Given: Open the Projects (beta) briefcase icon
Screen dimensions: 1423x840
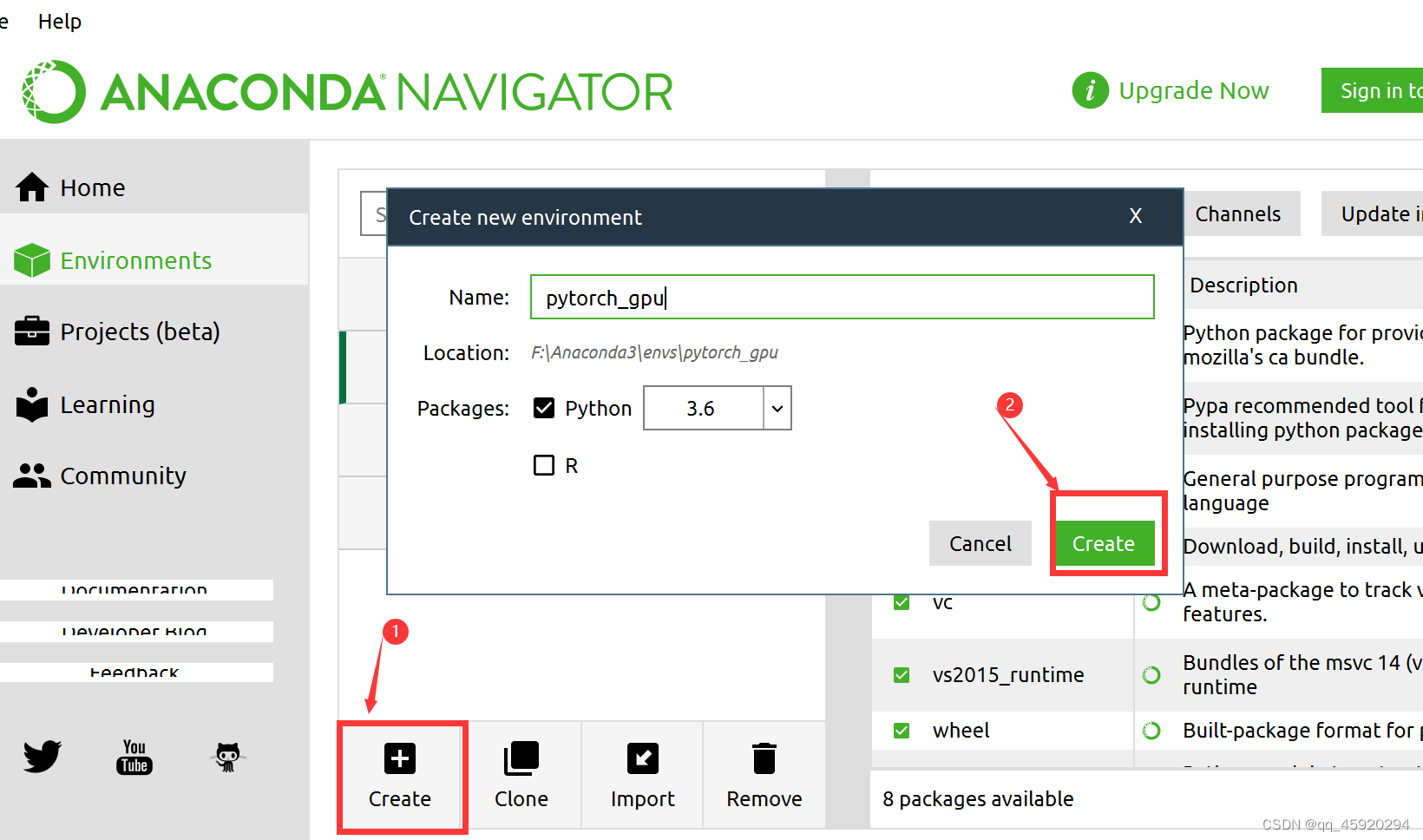Looking at the screenshot, I should click(32, 331).
